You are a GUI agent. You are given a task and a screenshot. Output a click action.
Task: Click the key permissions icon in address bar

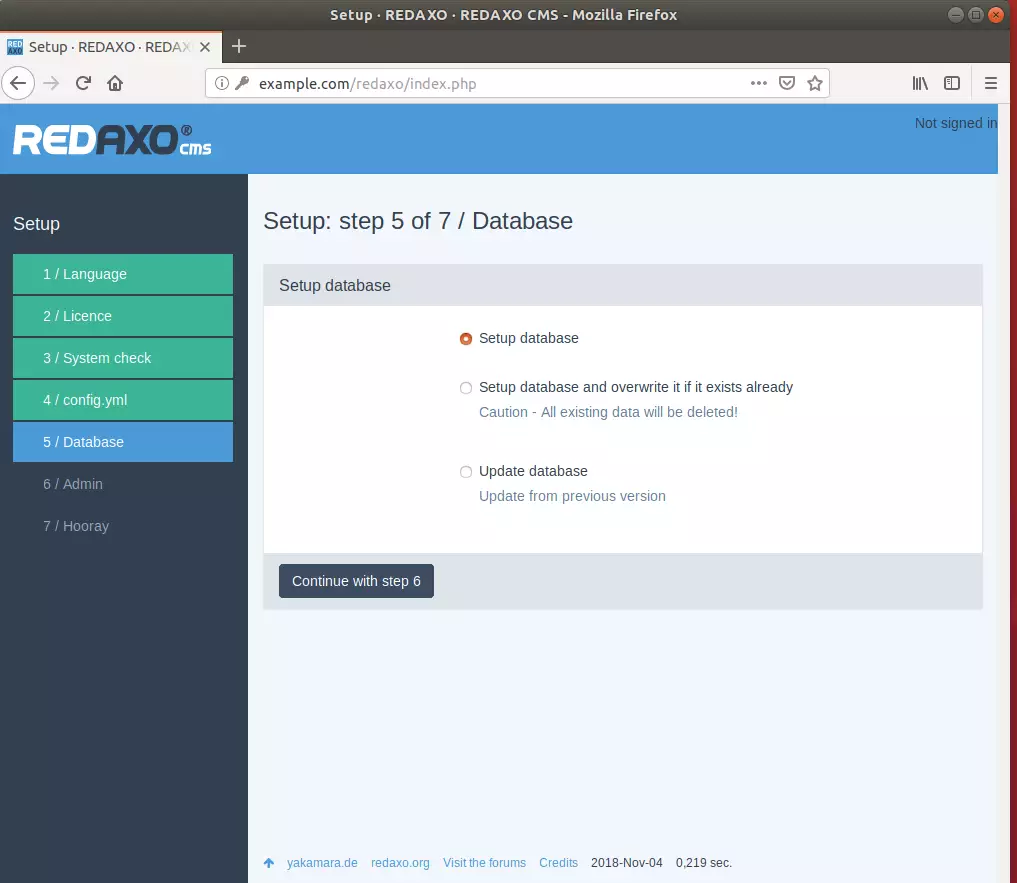click(x=242, y=83)
